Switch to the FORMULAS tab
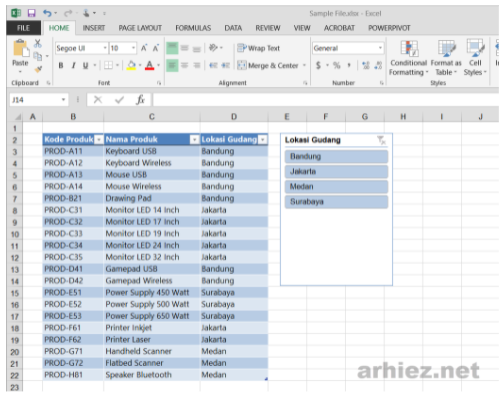503x397 pixels. [193, 28]
